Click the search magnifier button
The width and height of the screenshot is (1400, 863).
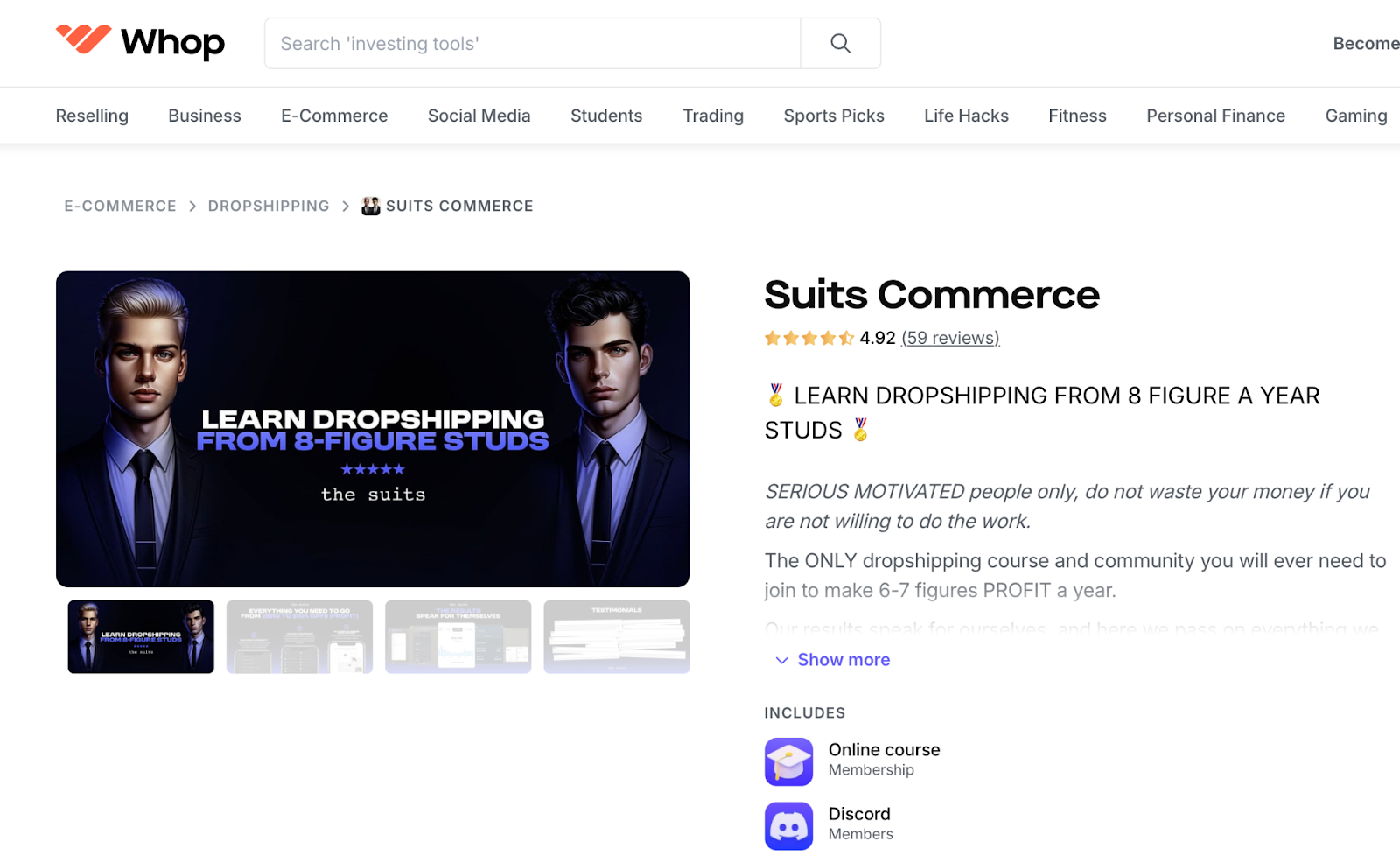840,43
